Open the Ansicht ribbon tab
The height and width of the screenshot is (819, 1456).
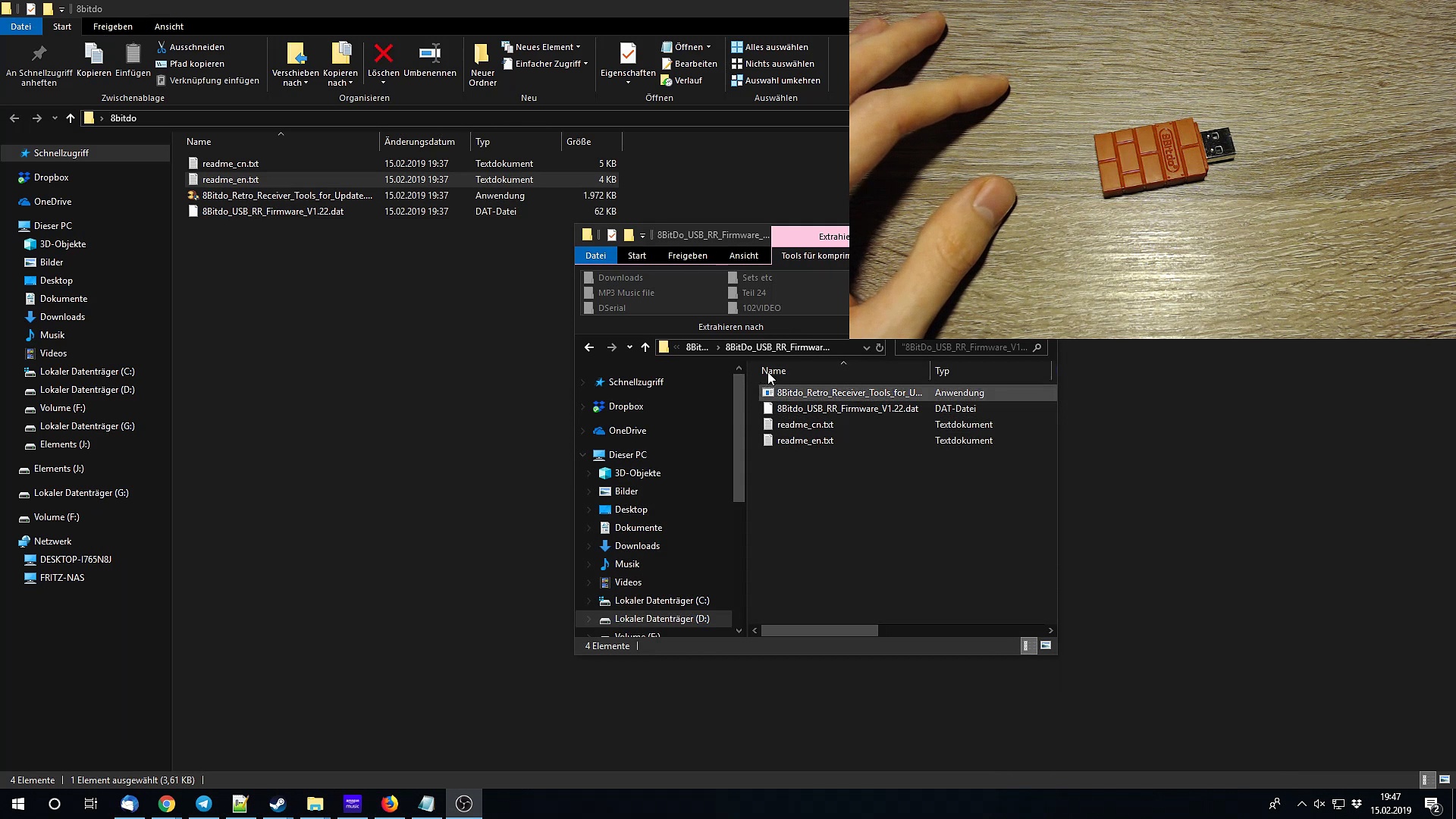click(x=168, y=27)
